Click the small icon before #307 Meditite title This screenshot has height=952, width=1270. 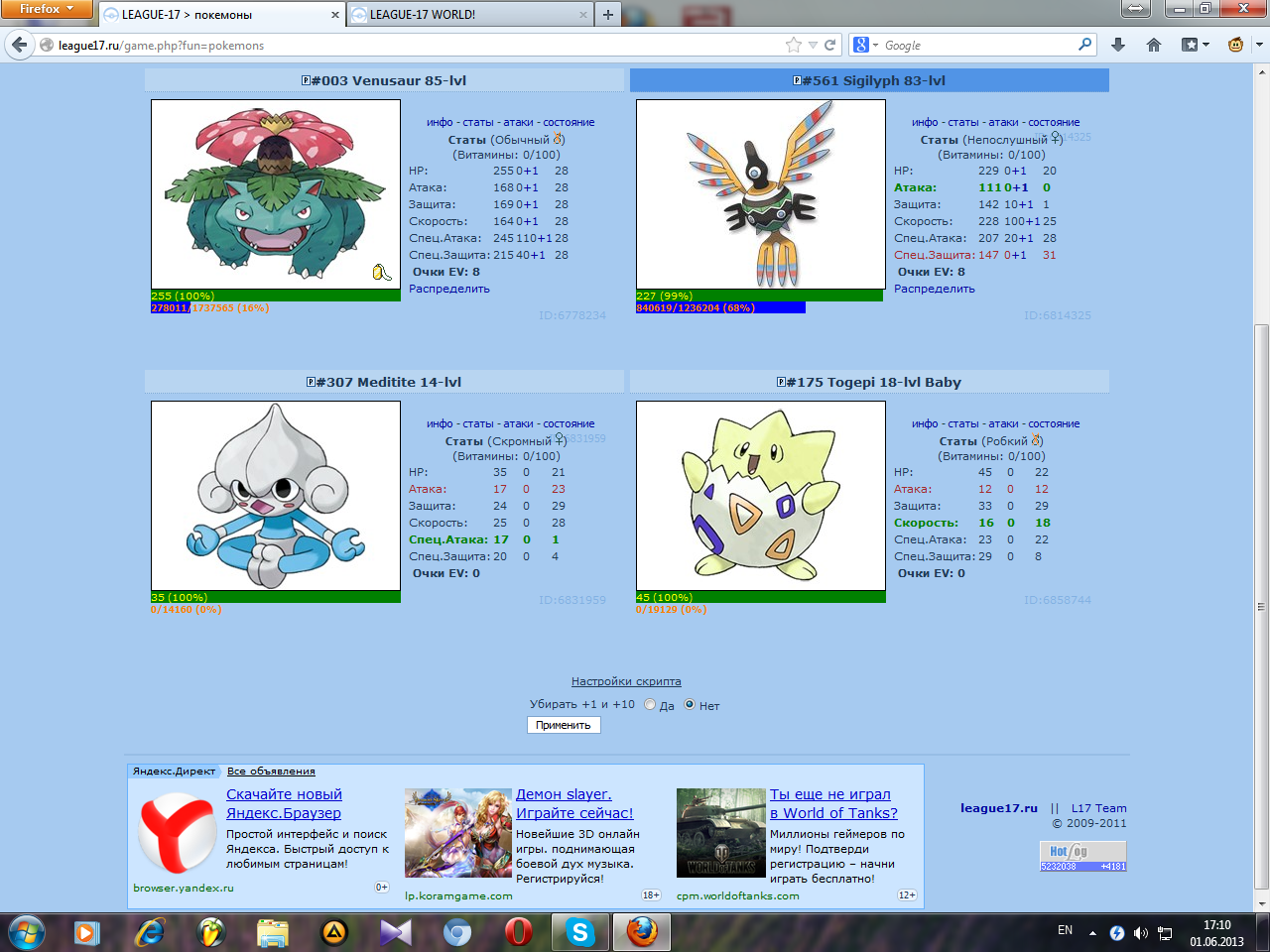pos(311,382)
